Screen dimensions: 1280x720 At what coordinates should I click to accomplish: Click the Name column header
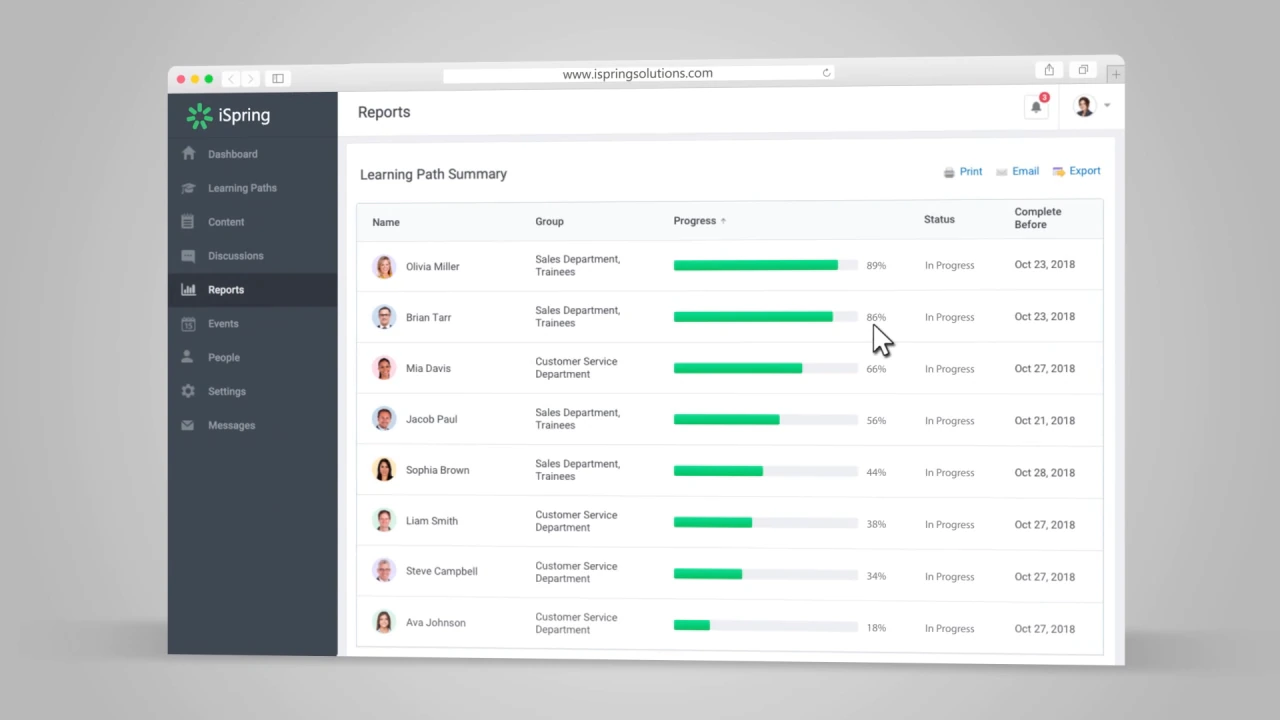tap(386, 222)
